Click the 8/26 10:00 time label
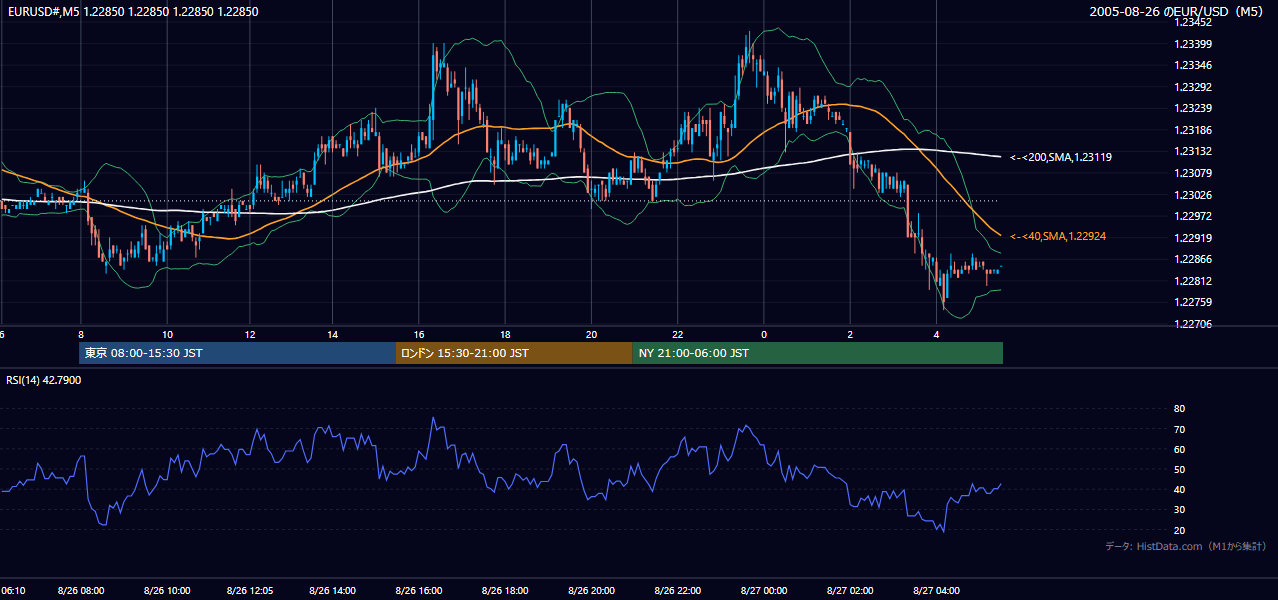The height and width of the screenshot is (600, 1278). point(168,591)
